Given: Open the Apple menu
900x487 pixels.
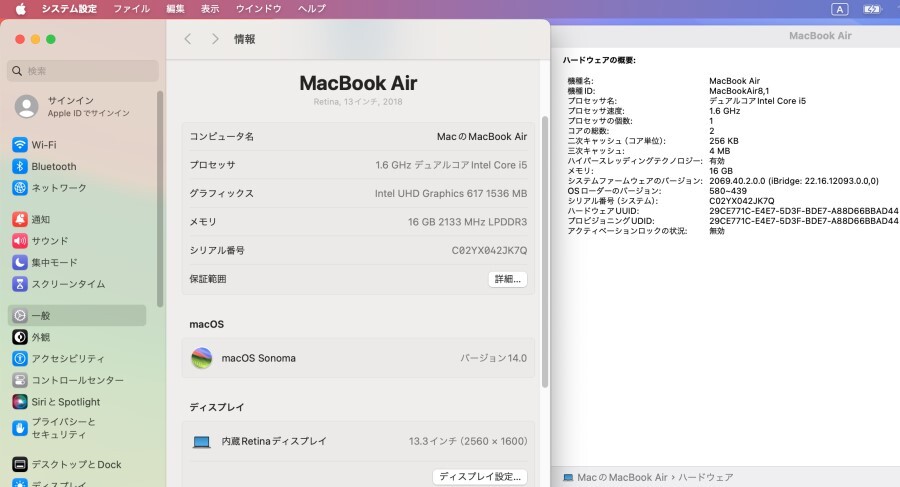Looking at the screenshot, I should click(21, 9).
